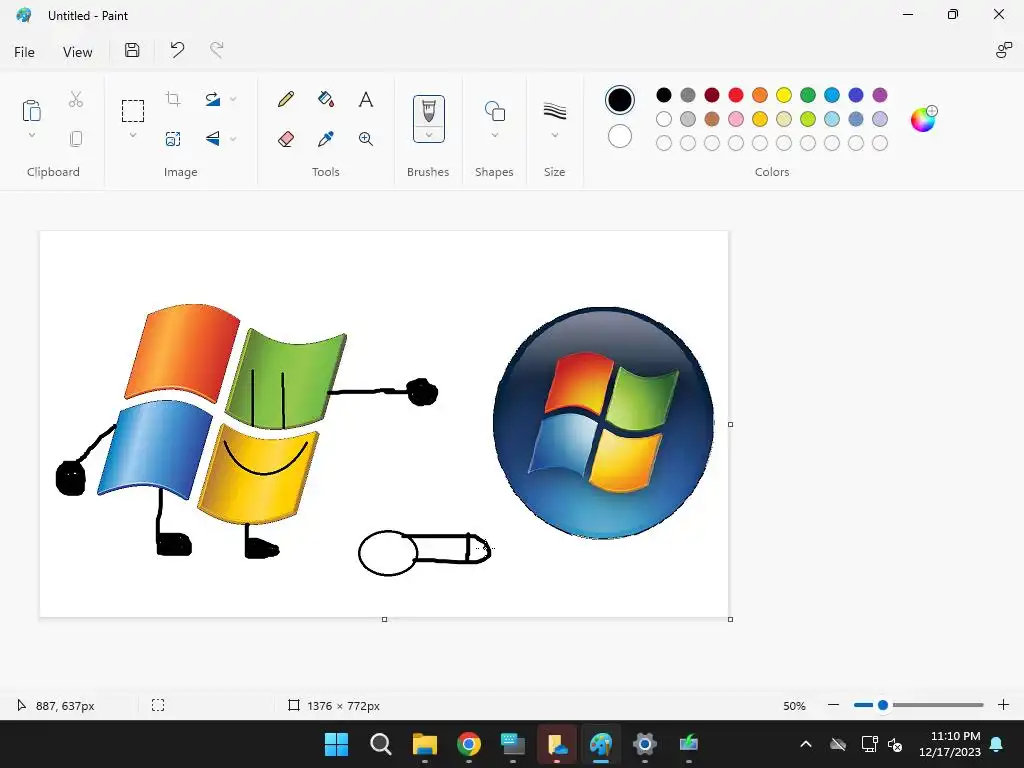The image size is (1024, 768).
Task: Open the Edit colors wheel
Action: click(x=924, y=119)
